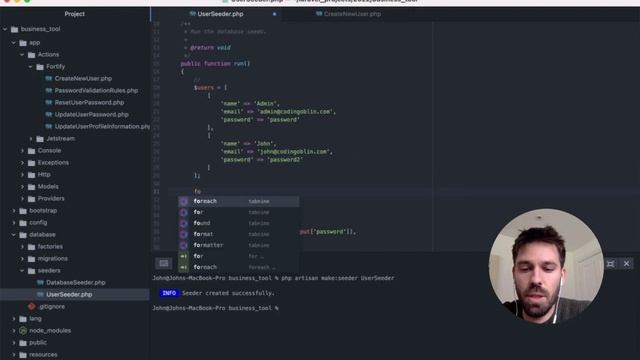Choose tabnine 'found' suggestion
This screenshot has height=360, width=640.
coord(238,223)
